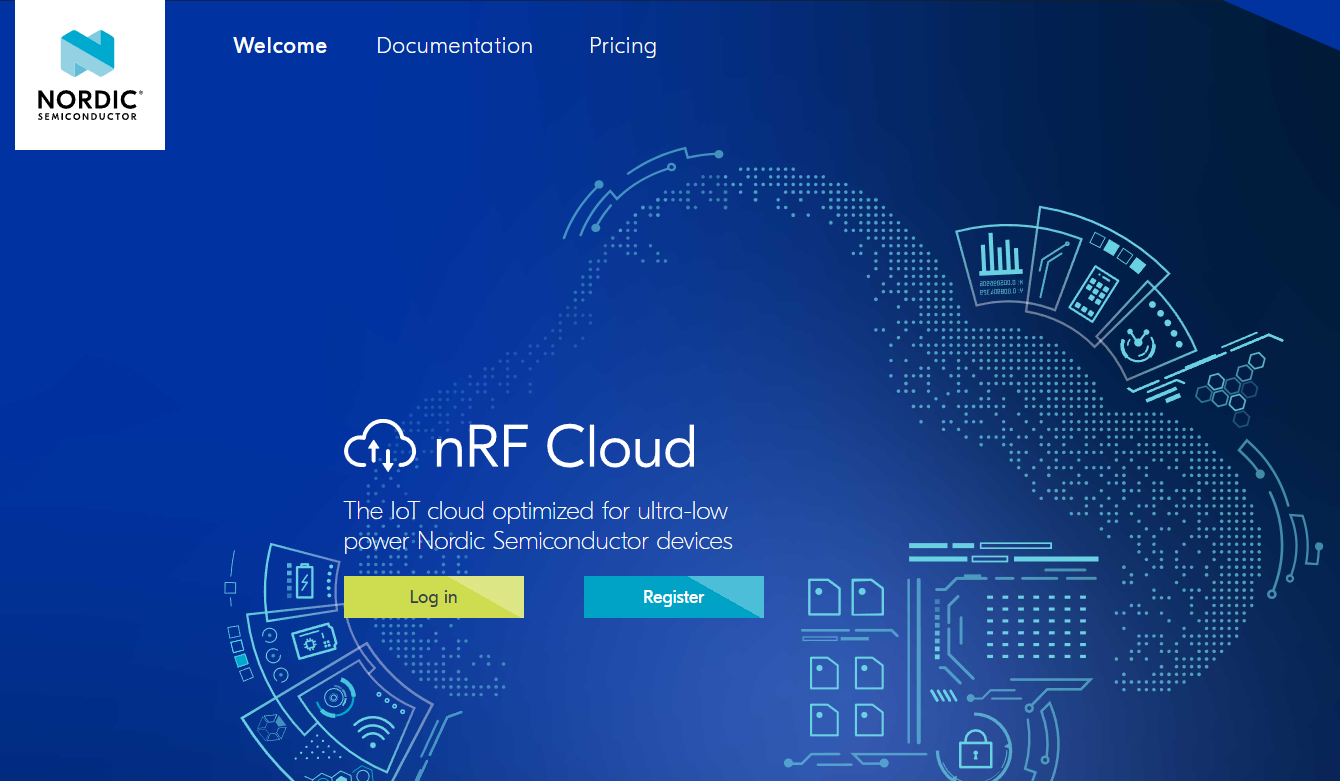Click the chip circuit board icon

[312, 642]
